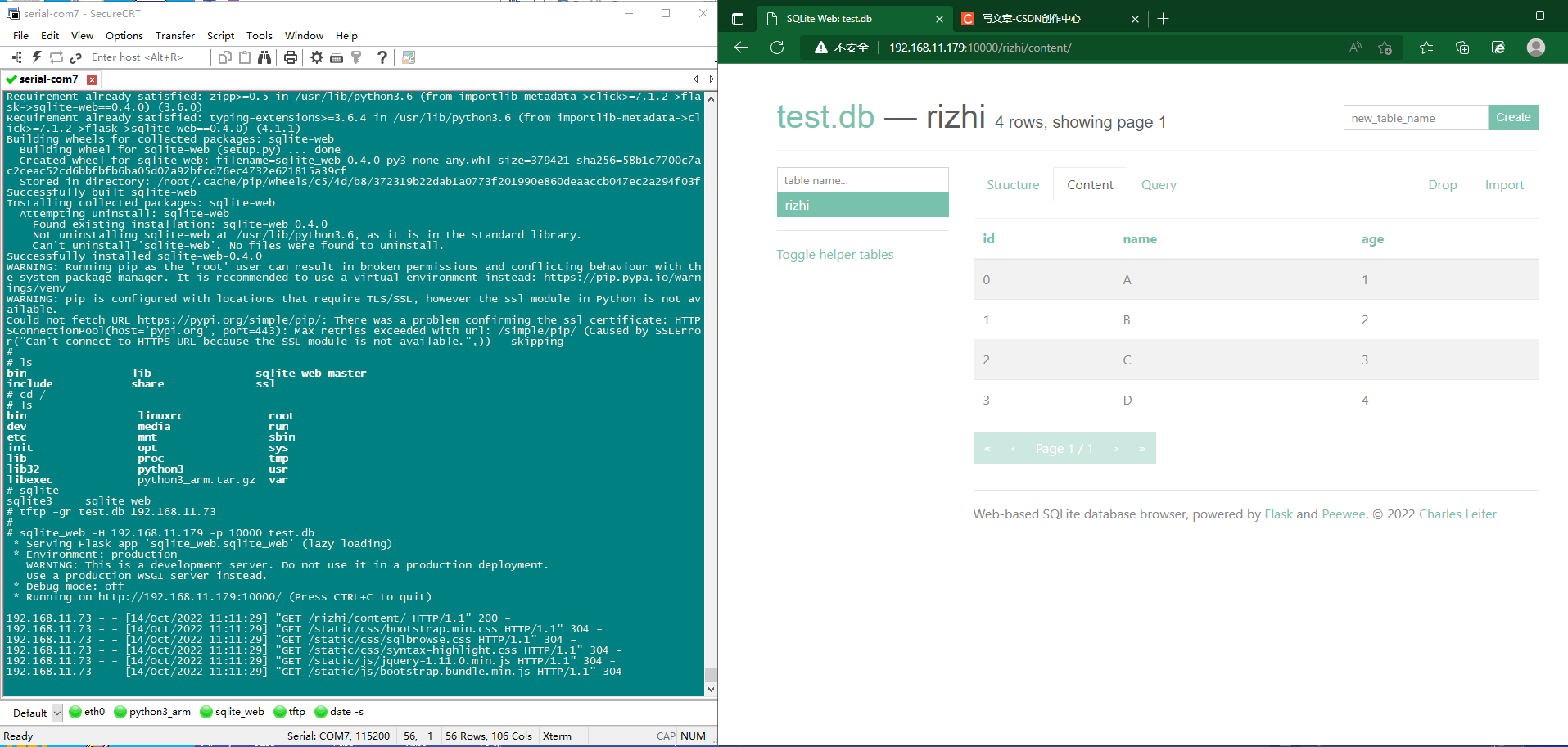The width and height of the screenshot is (1568, 747).
Task: Open the Favorites list icon
Action: (1426, 48)
